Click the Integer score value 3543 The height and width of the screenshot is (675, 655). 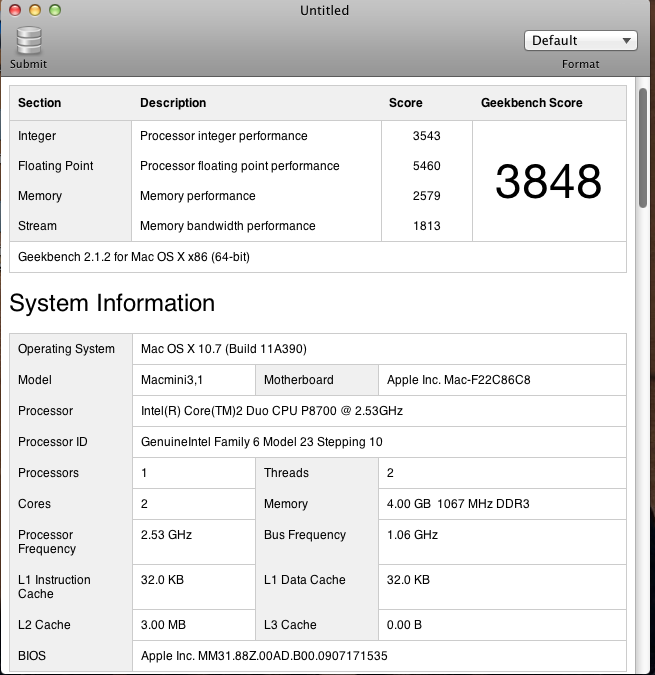pyautogui.click(x=426, y=136)
